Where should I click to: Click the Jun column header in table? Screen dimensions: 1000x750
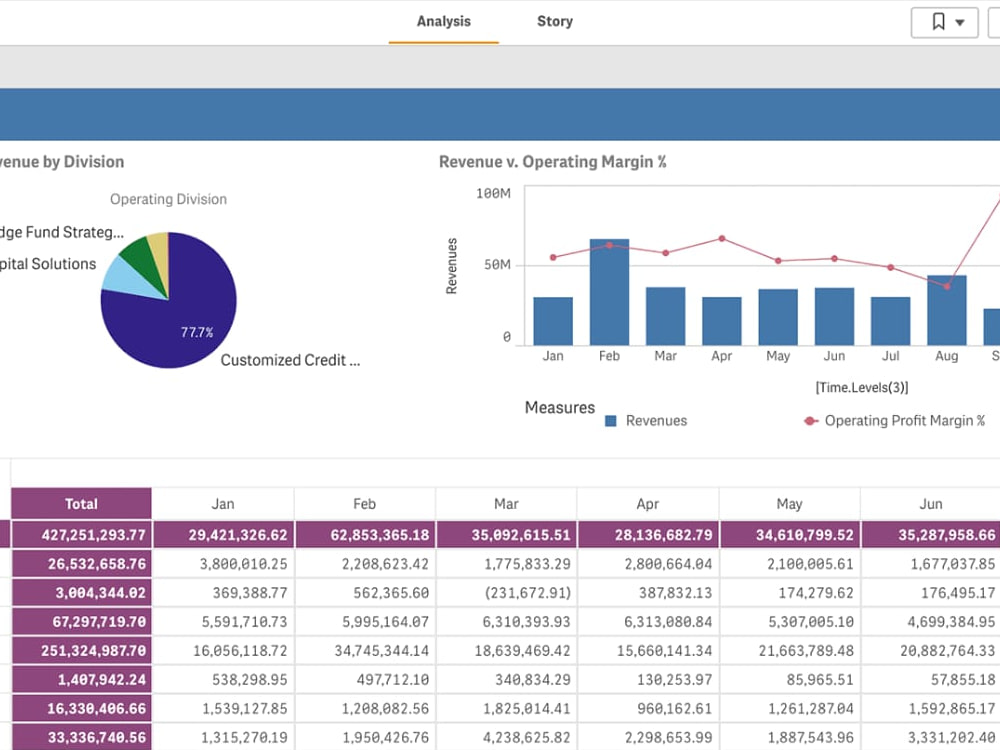[x=931, y=504]
